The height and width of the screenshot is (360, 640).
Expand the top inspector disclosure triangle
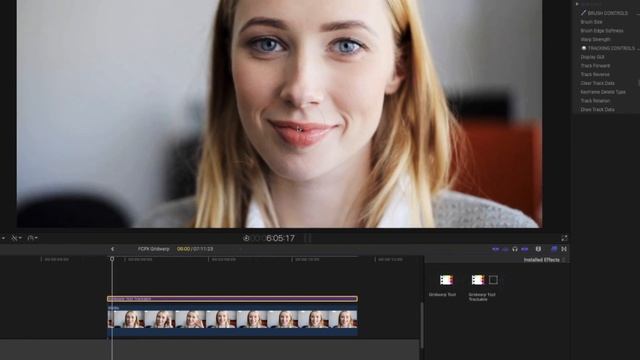click(x=577, y=4)
